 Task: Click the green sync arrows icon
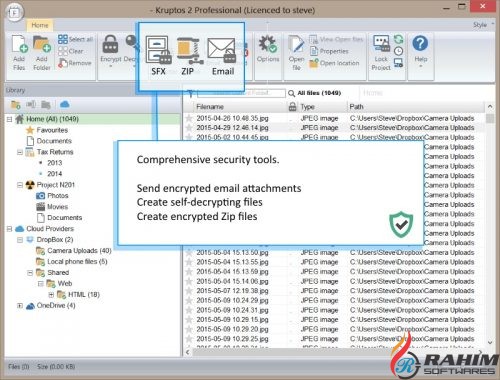click(398, 39)
